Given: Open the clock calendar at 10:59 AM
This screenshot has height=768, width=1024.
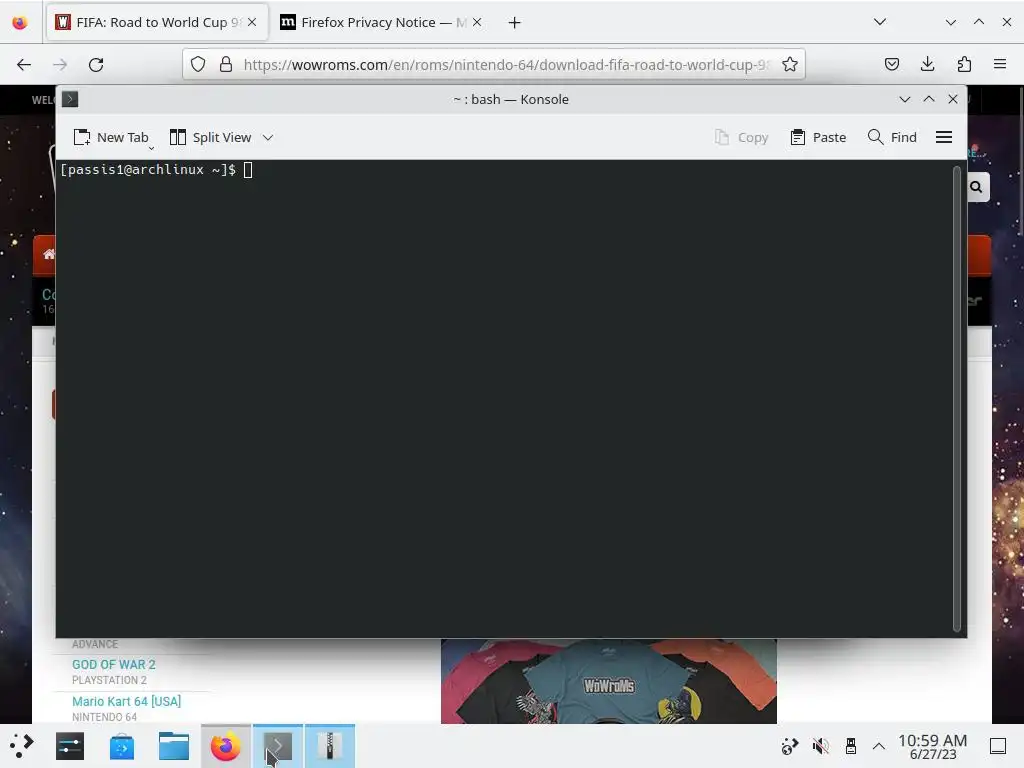Looking at the screenshot, I should 933,746.
